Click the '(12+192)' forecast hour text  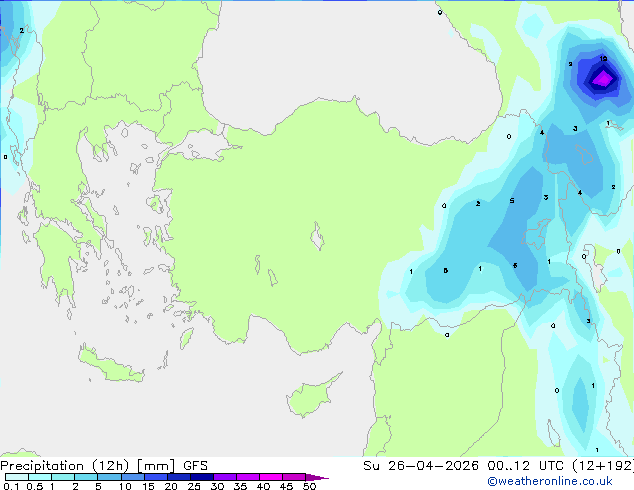point(603,466)
